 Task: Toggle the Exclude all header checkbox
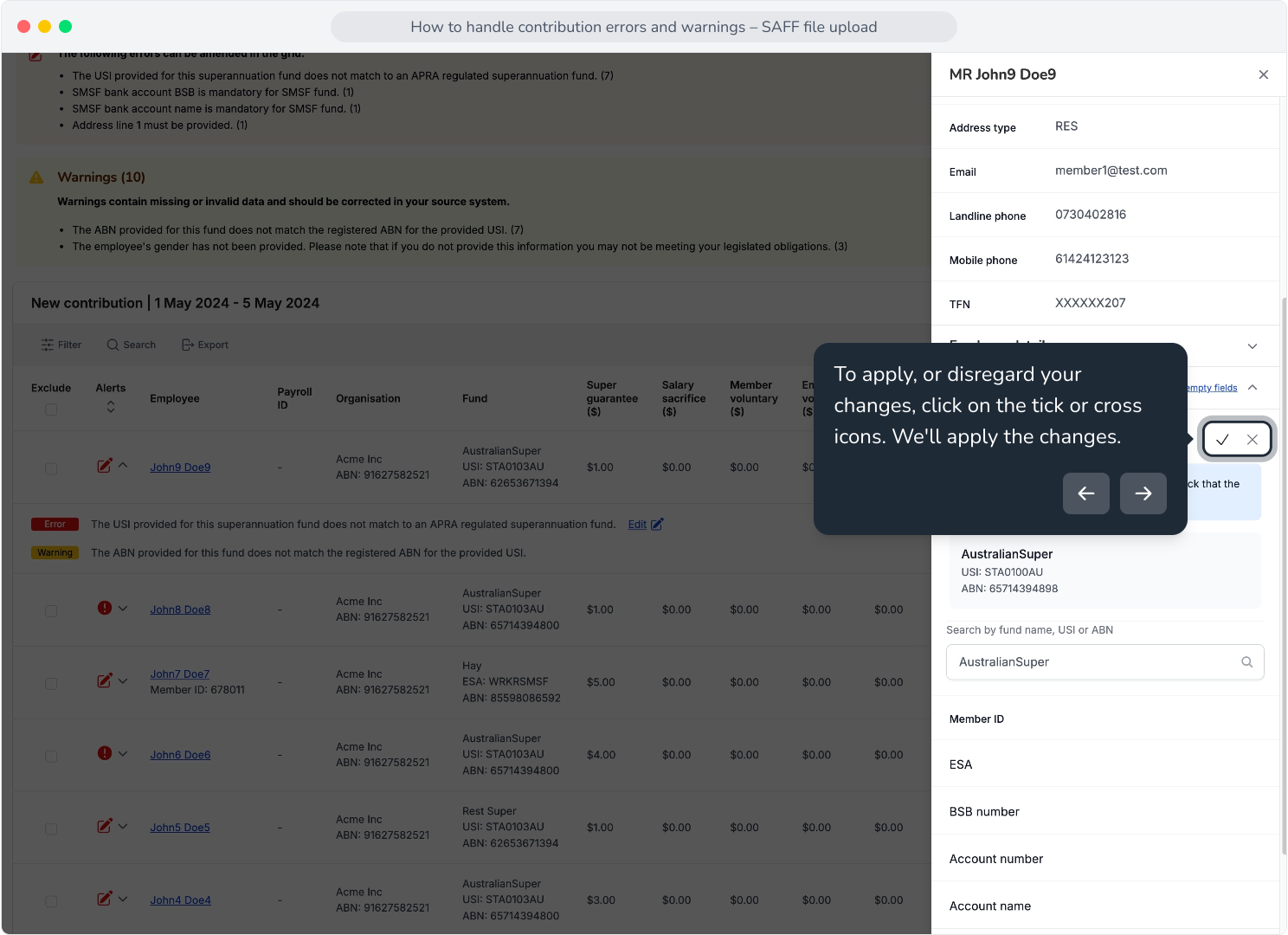[51, 409]
